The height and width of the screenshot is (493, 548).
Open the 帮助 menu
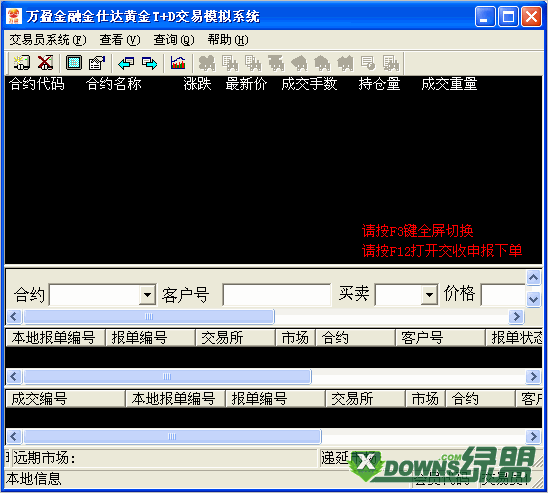click(228, 40)
